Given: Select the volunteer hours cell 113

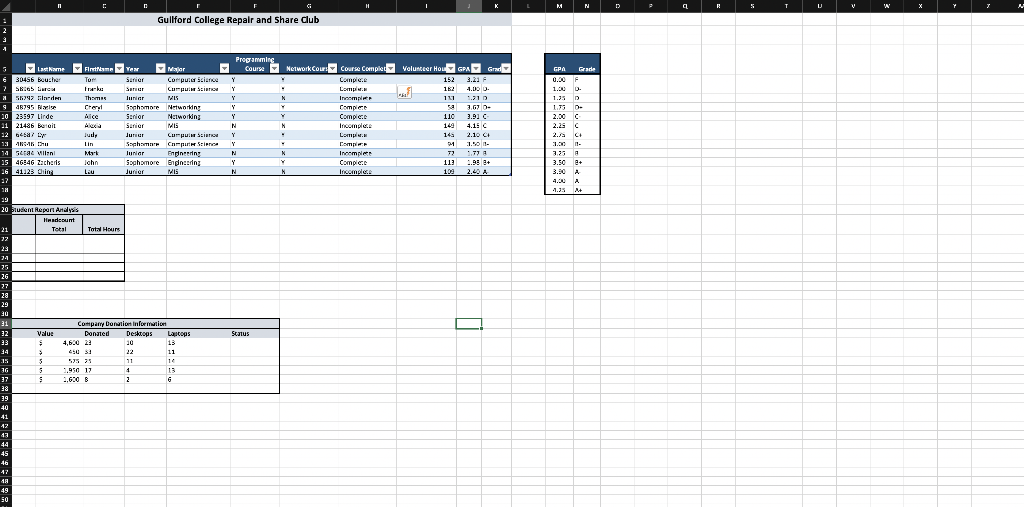Looking at the screenshot, I should 426,162.
